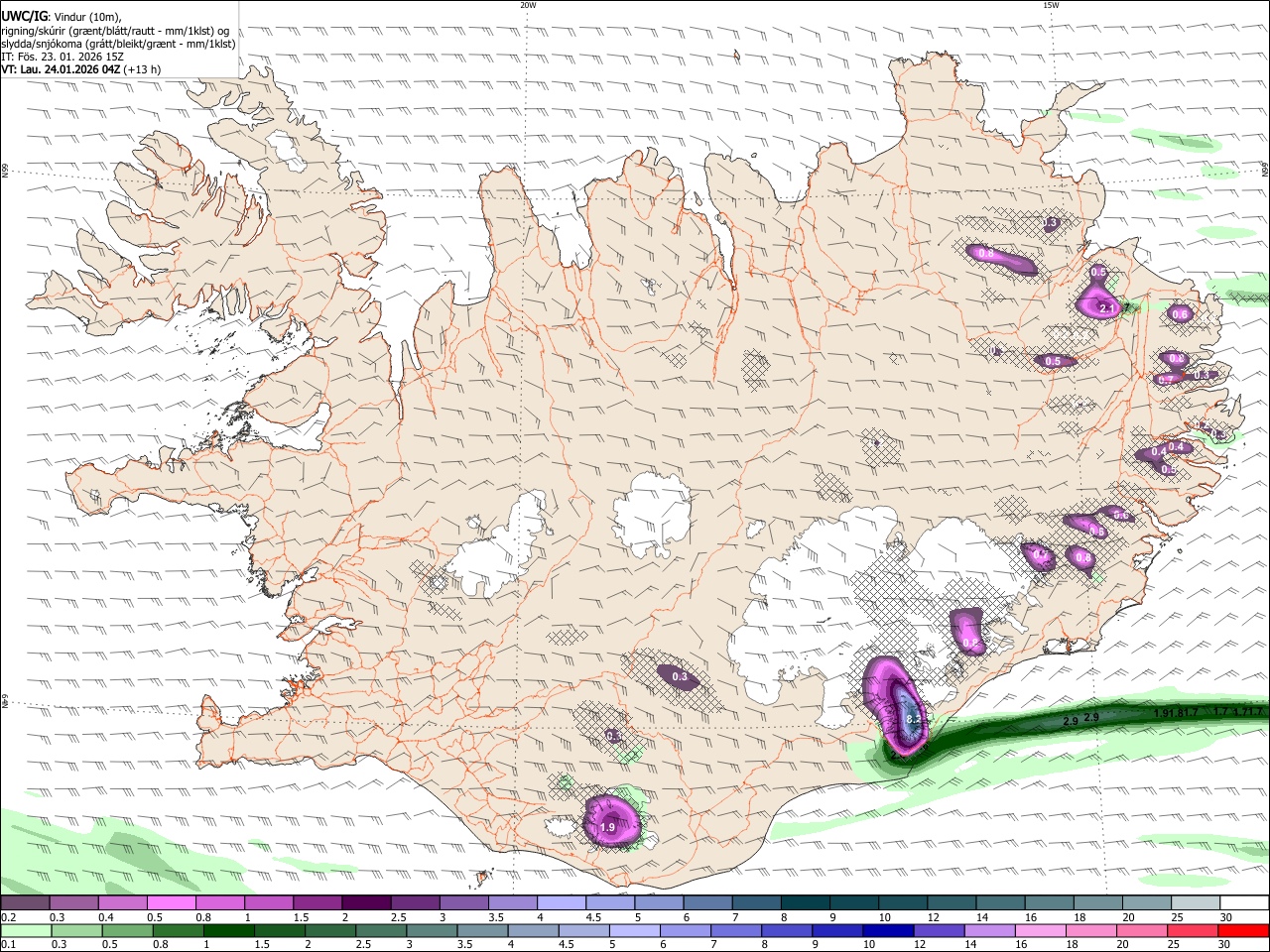Viewport: 1270px width, 952px height.
Task: Click the 20W longitude label
Action: [529, 5]
